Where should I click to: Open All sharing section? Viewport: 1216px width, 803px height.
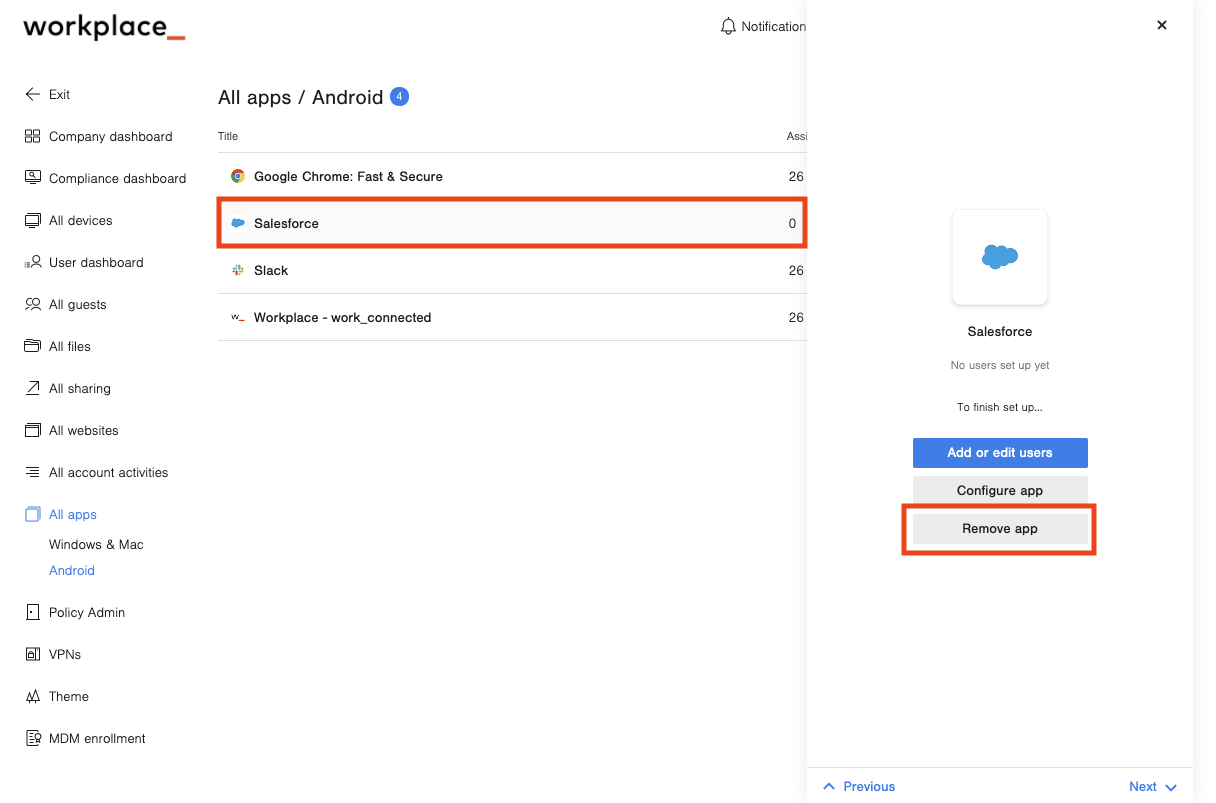[79, 388]
